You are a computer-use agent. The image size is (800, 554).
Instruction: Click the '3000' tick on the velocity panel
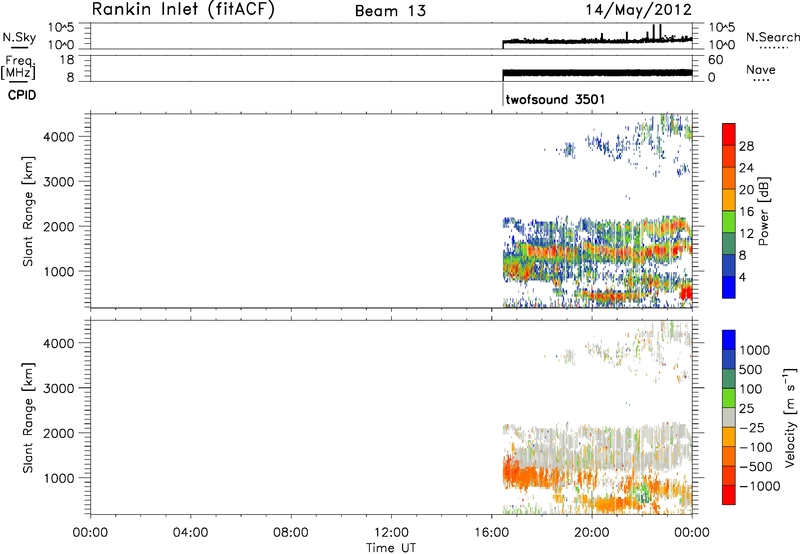click(59, 388)
